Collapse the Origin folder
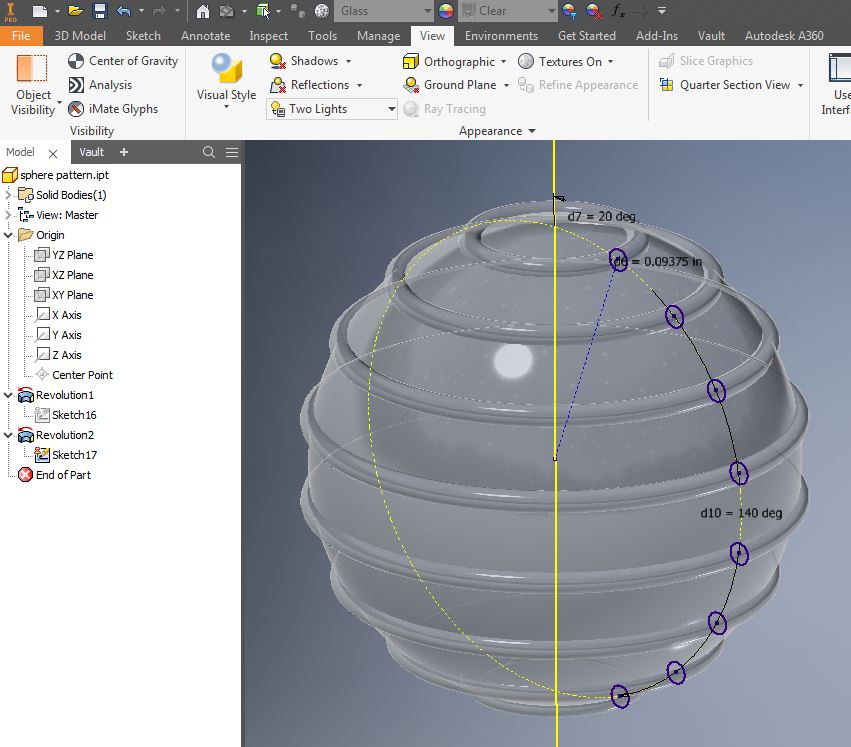The image size is (851, 747). [x=8, y=234]
